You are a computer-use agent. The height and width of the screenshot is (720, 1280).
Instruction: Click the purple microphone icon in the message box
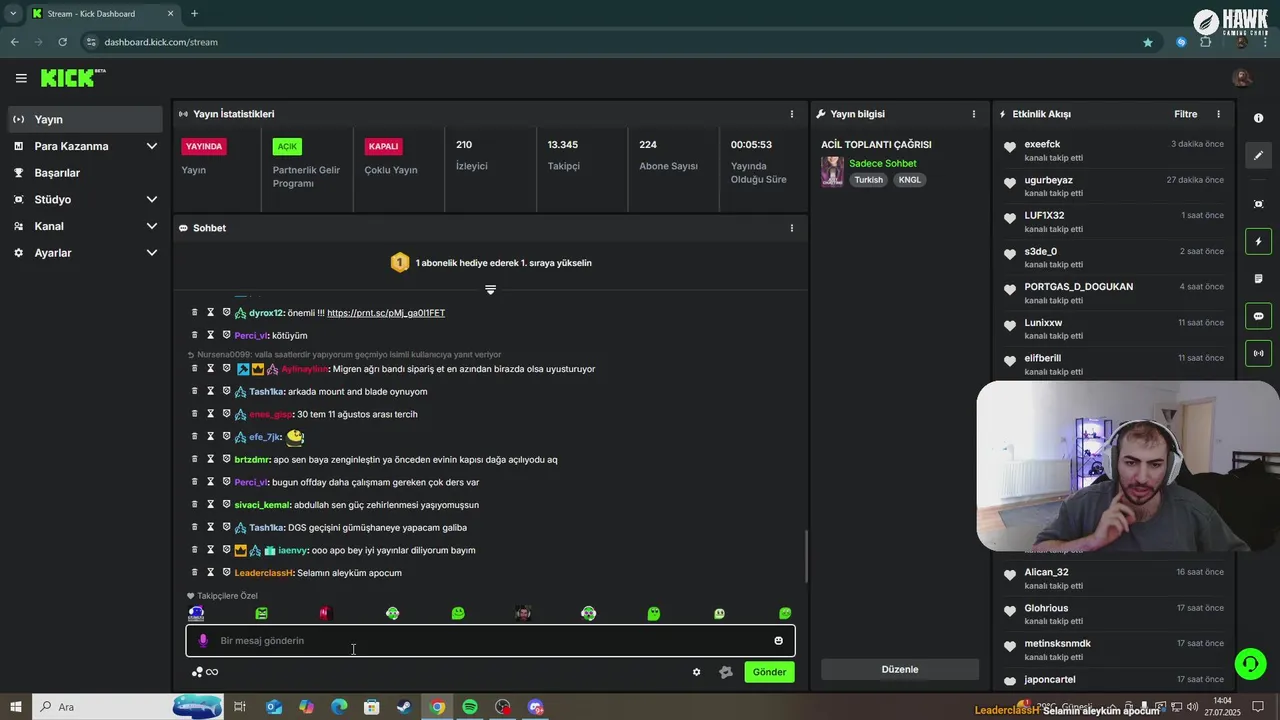(x=203, y=641)
